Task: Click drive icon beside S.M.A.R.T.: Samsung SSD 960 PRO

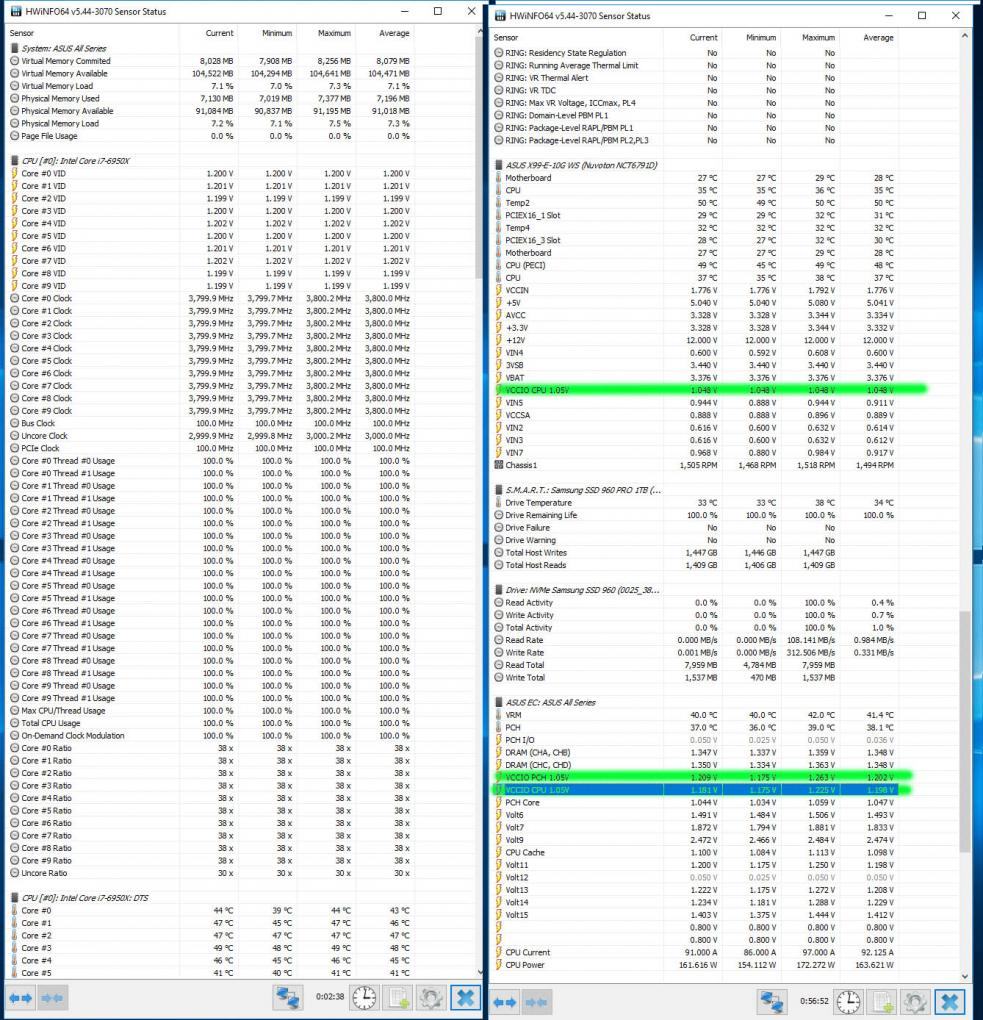Action: coord(499,490)
